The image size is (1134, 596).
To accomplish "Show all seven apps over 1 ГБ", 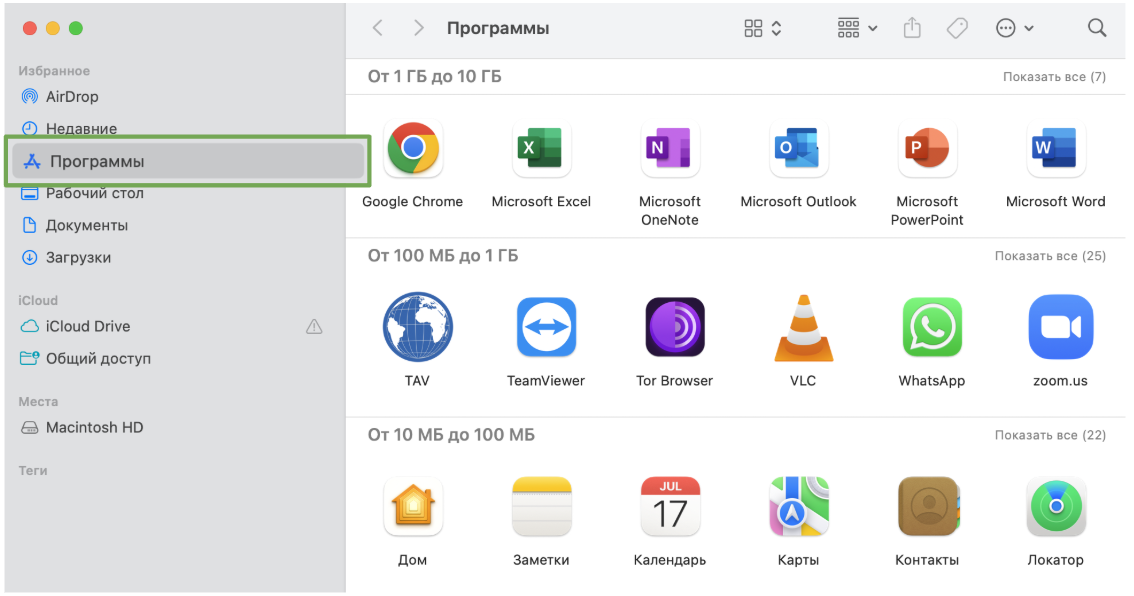I will click(1054, 76).
